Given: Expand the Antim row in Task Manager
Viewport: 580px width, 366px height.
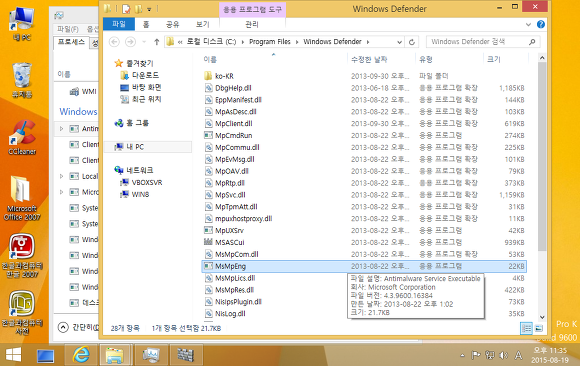Looking at the screenshot, I should pyautogui.click(x=61, y=128).
